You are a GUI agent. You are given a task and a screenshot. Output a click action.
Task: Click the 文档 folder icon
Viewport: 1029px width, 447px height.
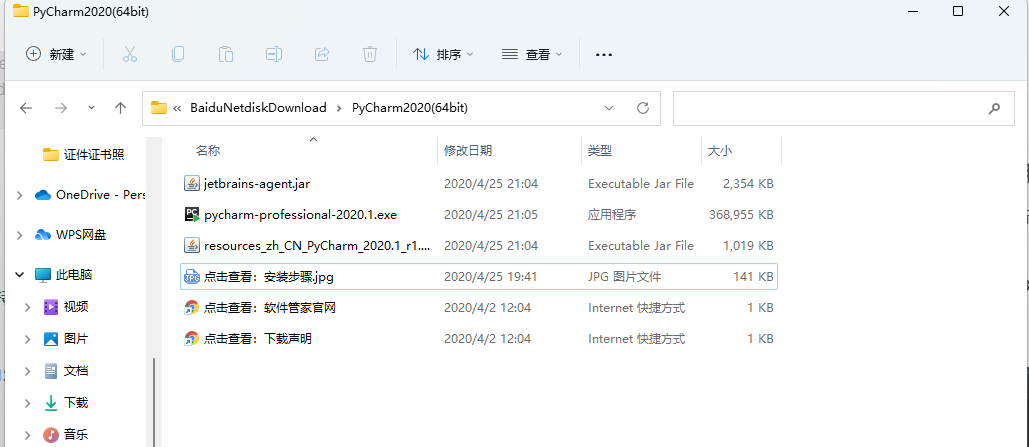pos(51,371)
